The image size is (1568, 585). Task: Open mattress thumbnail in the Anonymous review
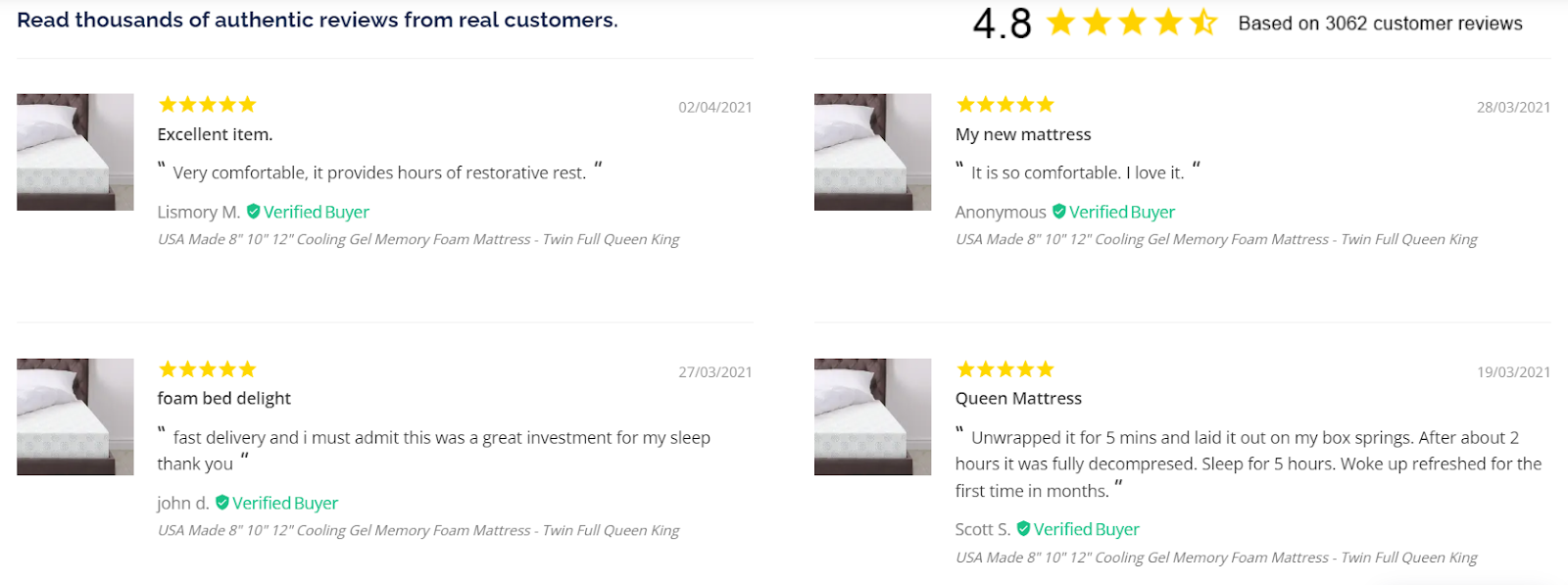872,152
